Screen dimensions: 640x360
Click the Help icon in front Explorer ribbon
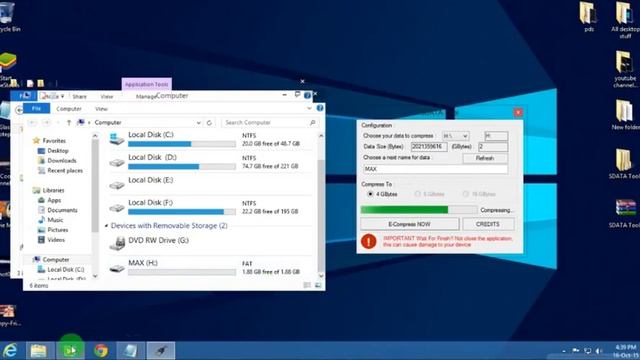tap(320, 108)
